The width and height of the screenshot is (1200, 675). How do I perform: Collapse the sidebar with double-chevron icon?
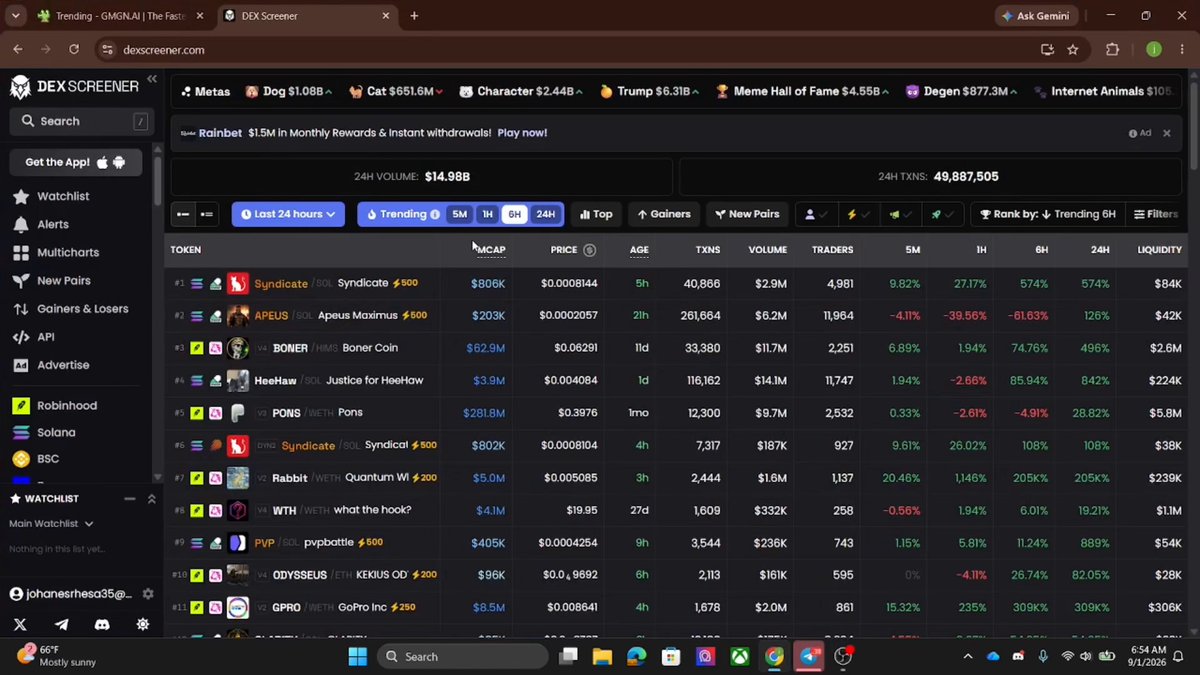(152, 79)
